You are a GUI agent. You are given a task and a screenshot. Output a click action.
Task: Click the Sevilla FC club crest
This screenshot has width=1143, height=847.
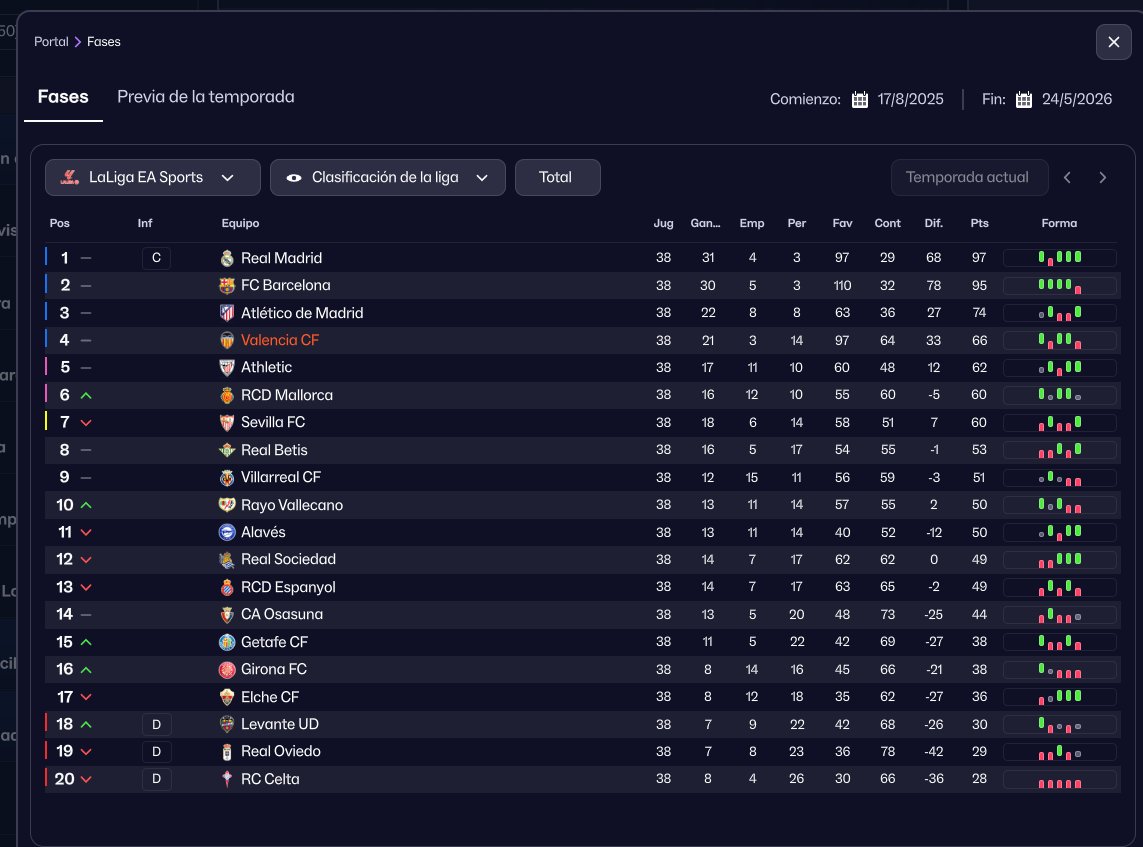point(227,423)
